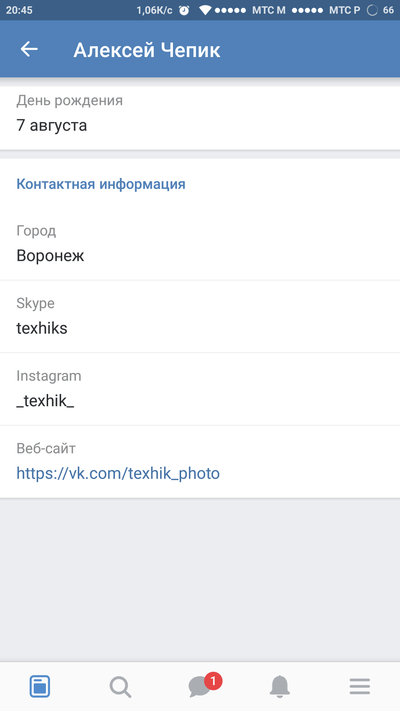The height and width of the screenshot is (711, 400).
Task: Tap the profile title Алексей Чепик
Action: point(147,50)
